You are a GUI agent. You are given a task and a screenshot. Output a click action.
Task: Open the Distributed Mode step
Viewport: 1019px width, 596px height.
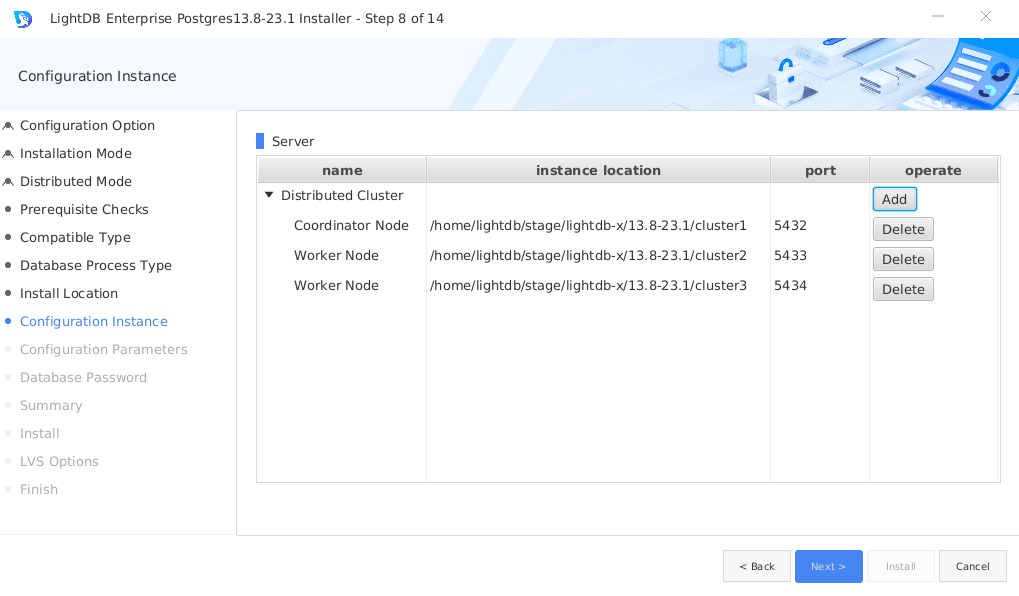(75, 181)
